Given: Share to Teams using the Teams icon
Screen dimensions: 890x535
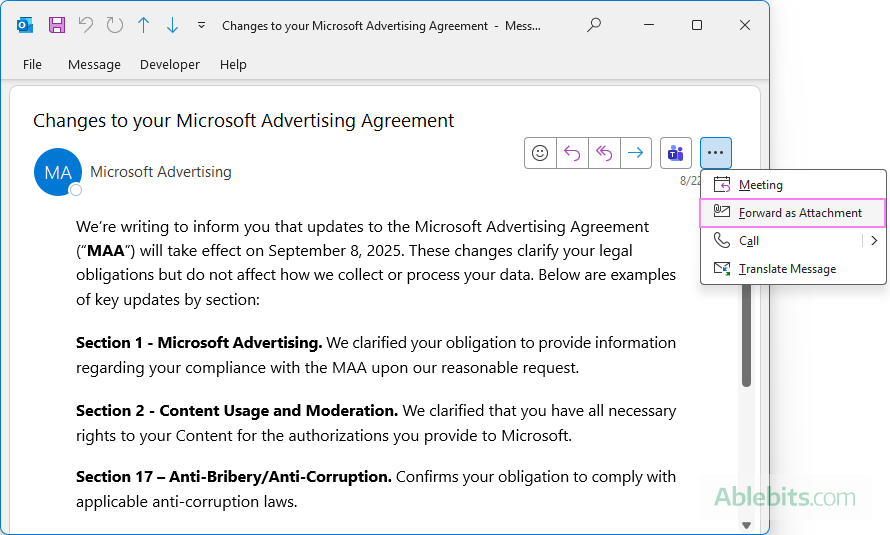Looking at the screenshot, I should 675,153.
